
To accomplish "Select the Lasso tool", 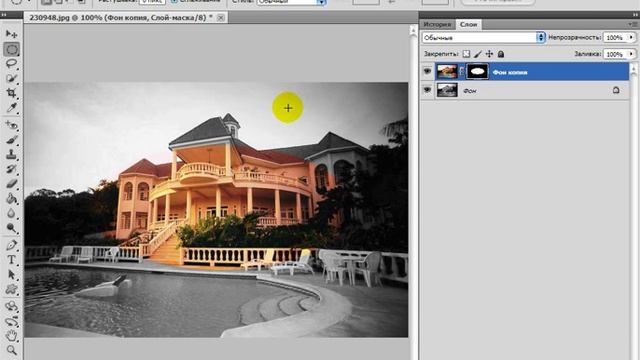I will coord(11,64).
